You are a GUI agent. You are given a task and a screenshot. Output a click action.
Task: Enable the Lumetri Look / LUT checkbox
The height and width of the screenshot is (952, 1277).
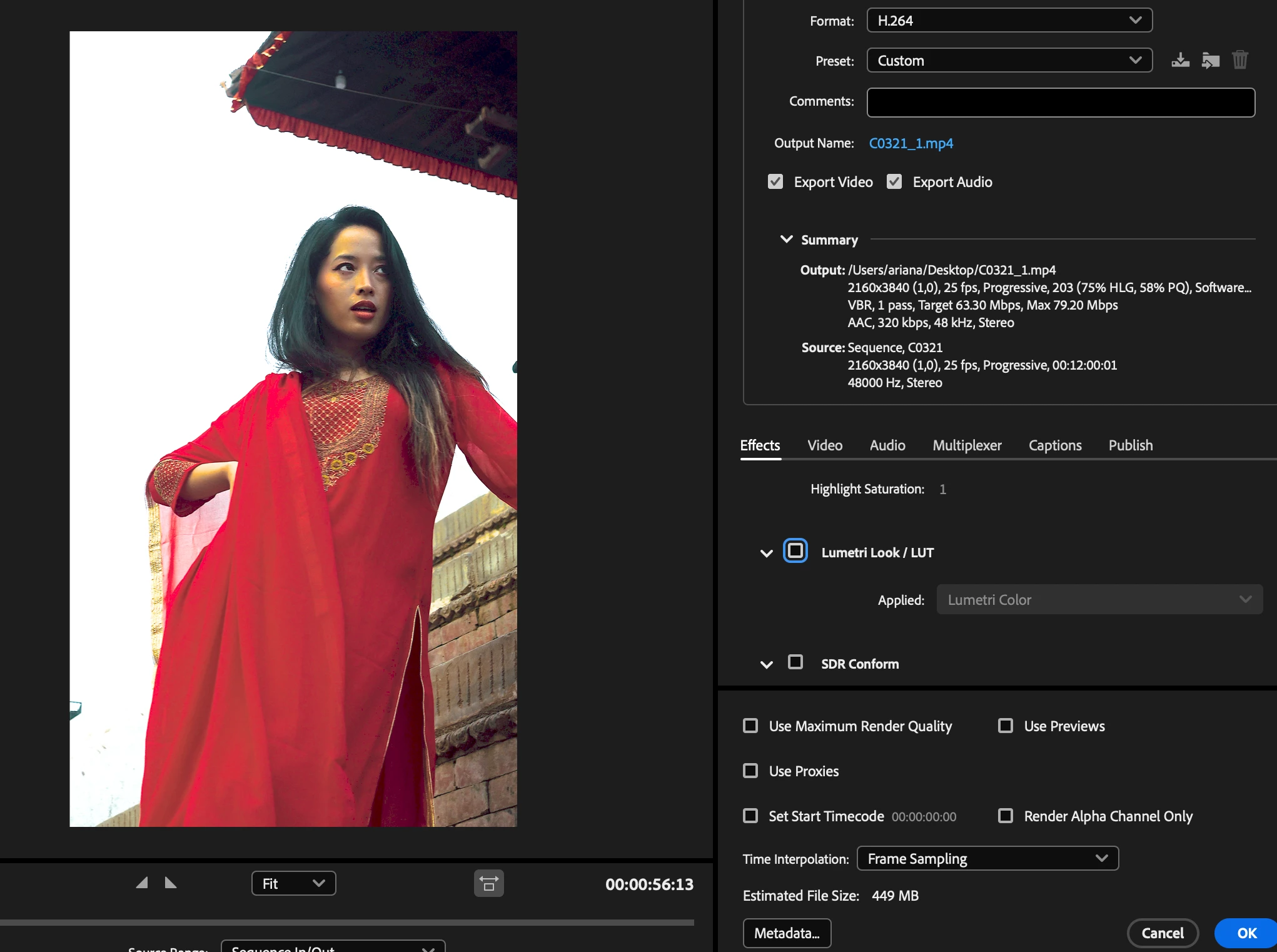pyautogui.click(x=795, y=550)
